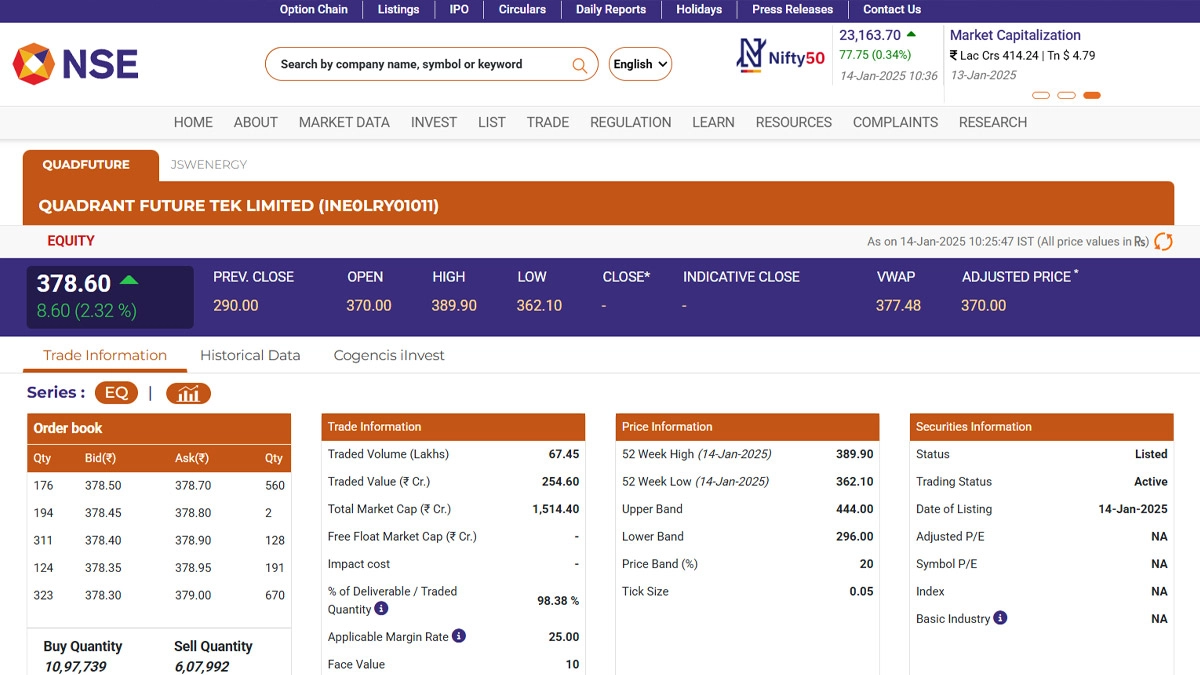Open the Option Chain link
The width and height of the screenshot is (1200, 675).
point(313,10)
